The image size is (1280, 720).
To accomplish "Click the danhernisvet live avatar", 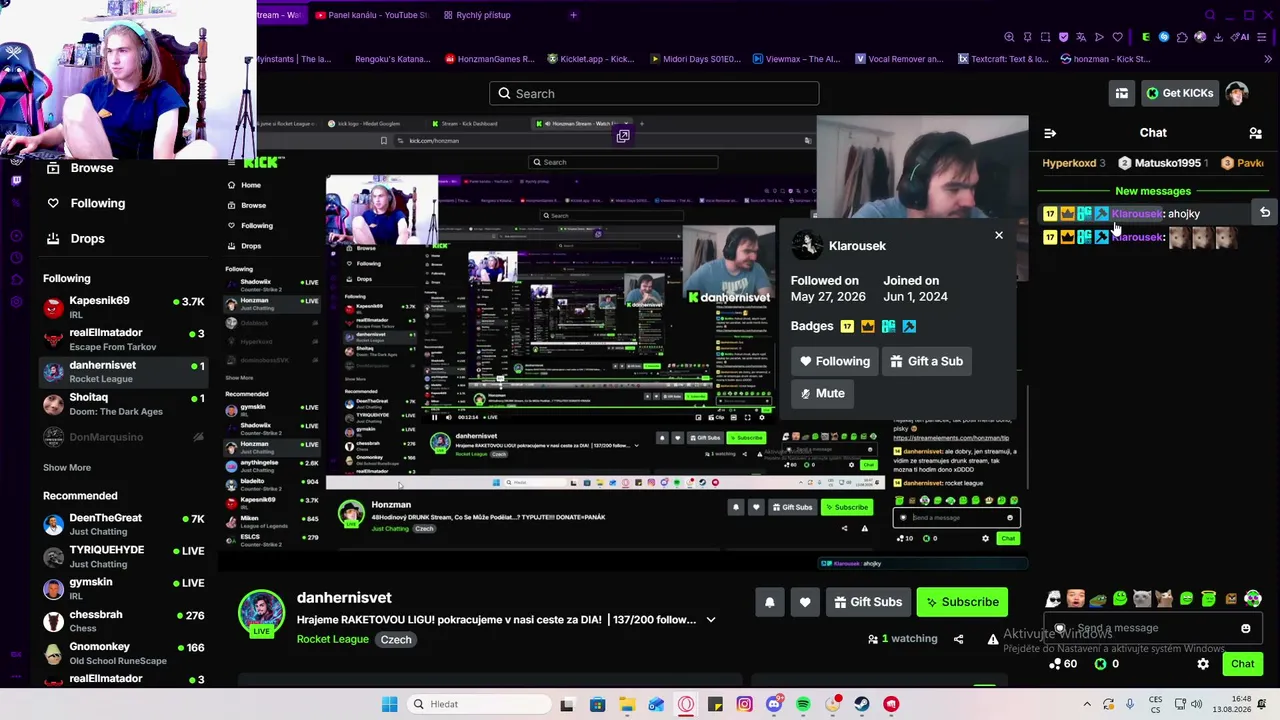I will point(261,613).
